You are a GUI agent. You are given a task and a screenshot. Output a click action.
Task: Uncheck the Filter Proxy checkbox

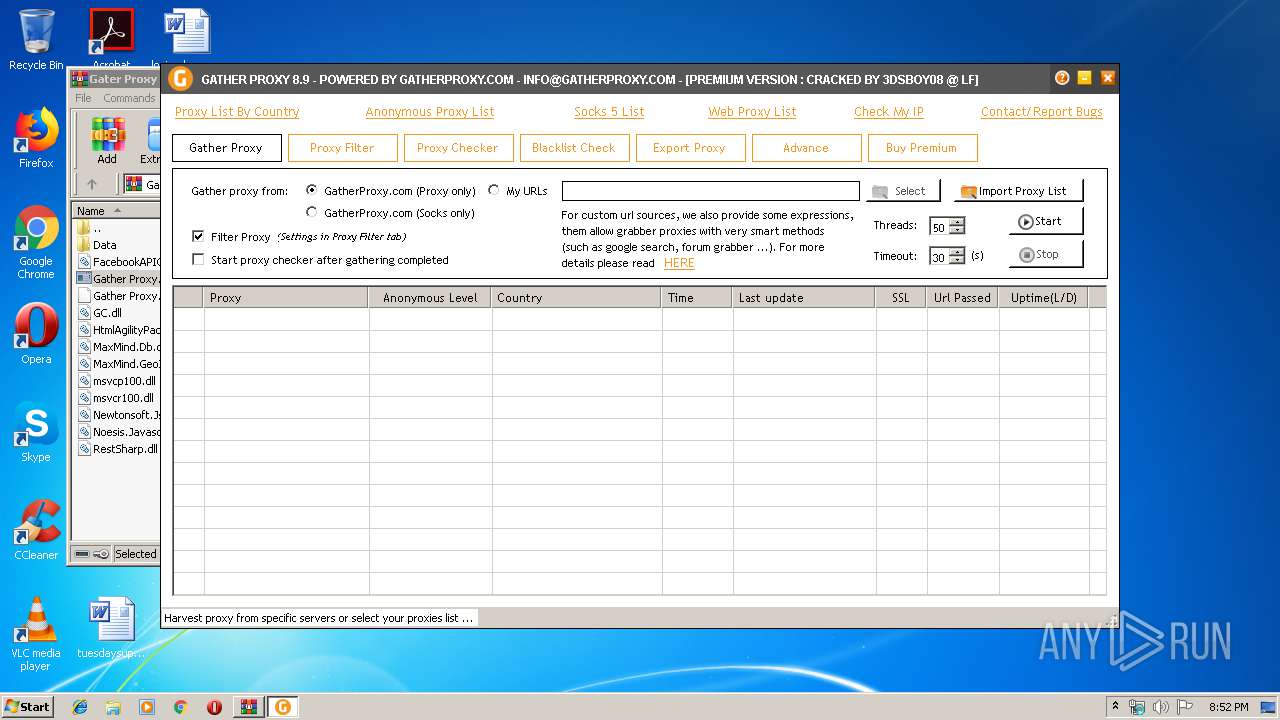tap(198, 237)
